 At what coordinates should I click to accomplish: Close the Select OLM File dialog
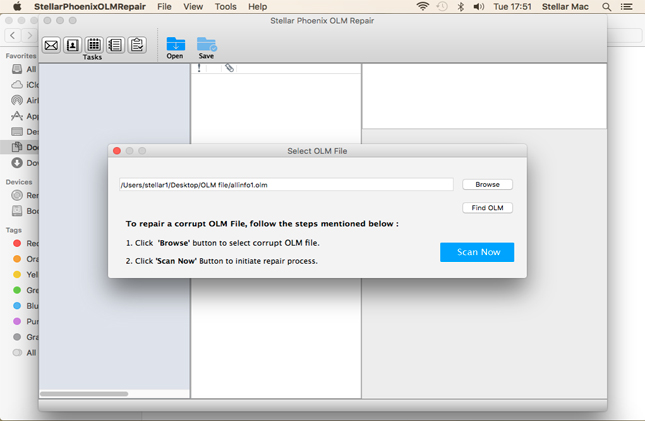117,151
